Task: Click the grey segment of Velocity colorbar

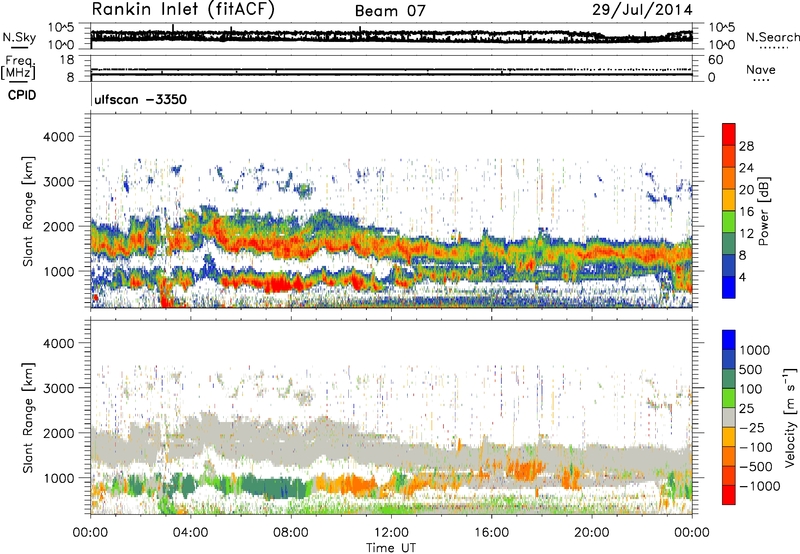Action: pos(729,418)
